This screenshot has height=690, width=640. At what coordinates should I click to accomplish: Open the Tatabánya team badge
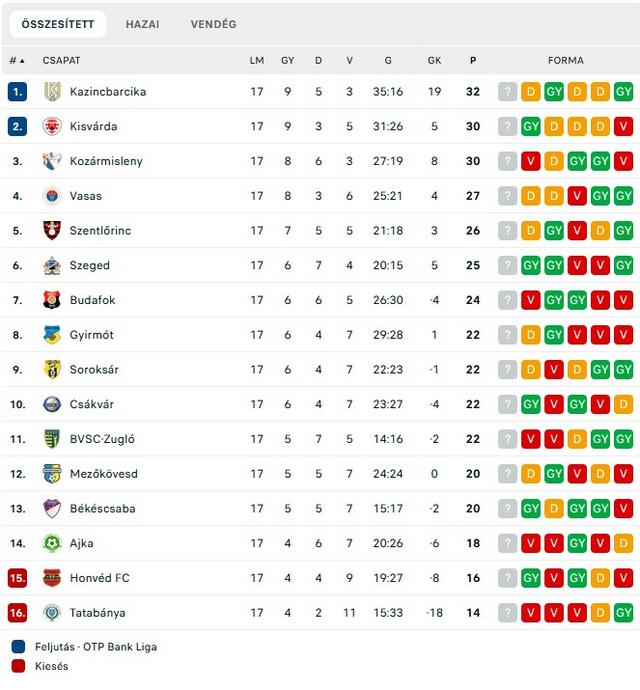(52, 613)
